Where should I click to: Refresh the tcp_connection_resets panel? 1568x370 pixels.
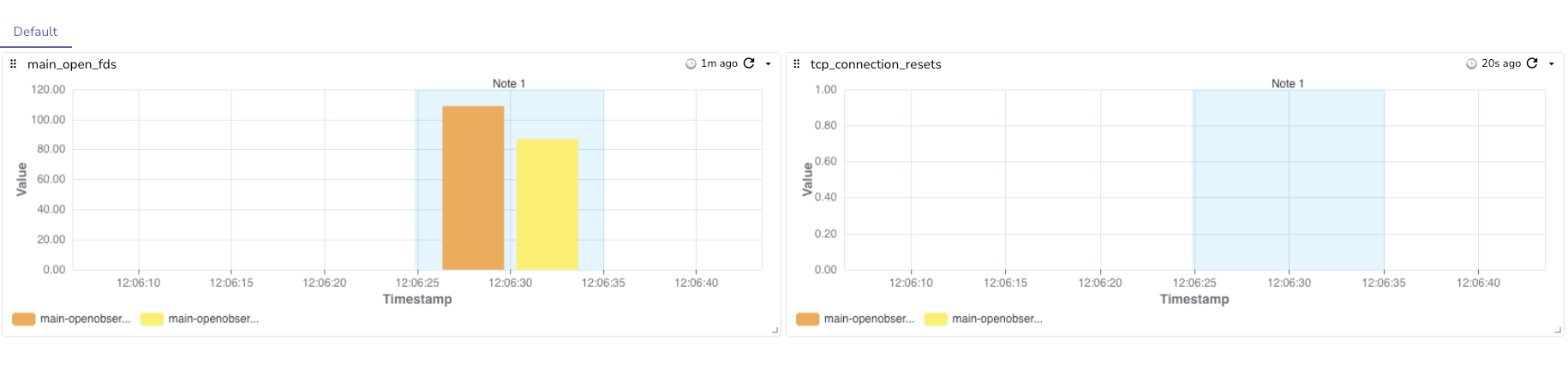tap(1532, 63)
